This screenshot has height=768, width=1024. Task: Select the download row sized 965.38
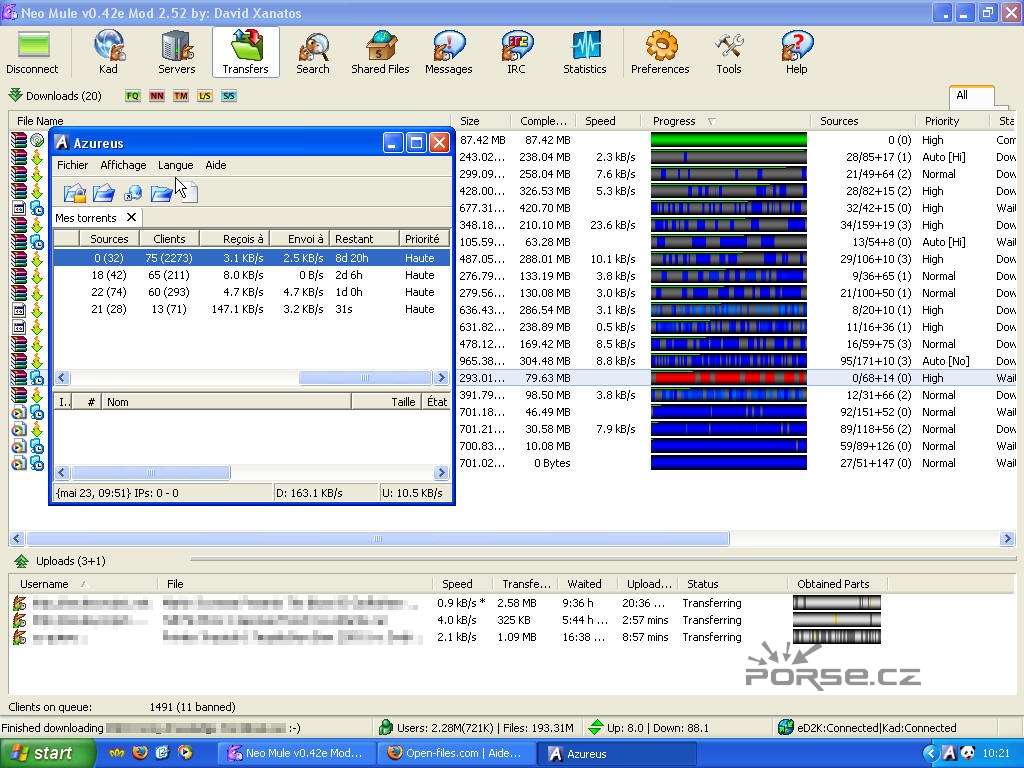pos(512,360)
